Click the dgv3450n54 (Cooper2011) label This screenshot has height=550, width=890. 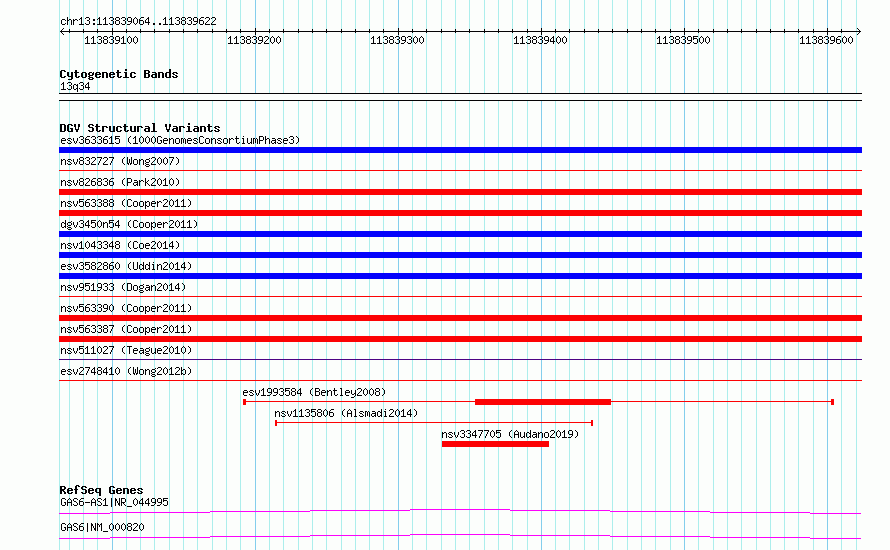click(x=129, y=224)
